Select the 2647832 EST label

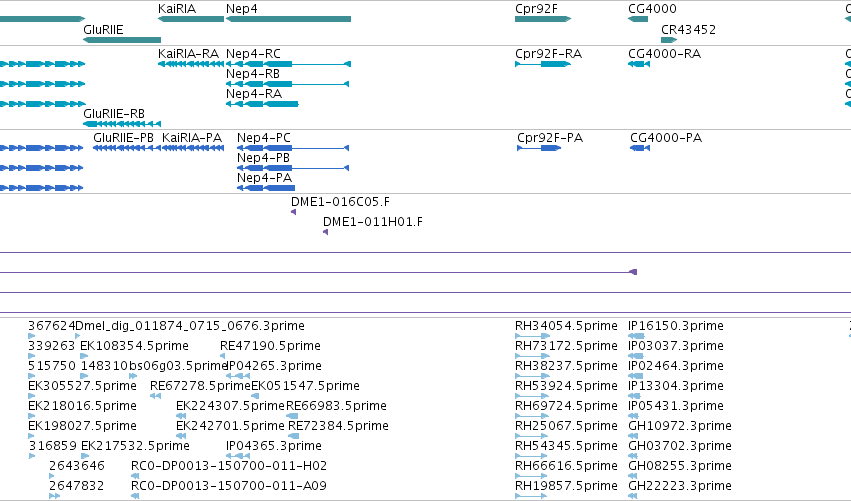77,486
